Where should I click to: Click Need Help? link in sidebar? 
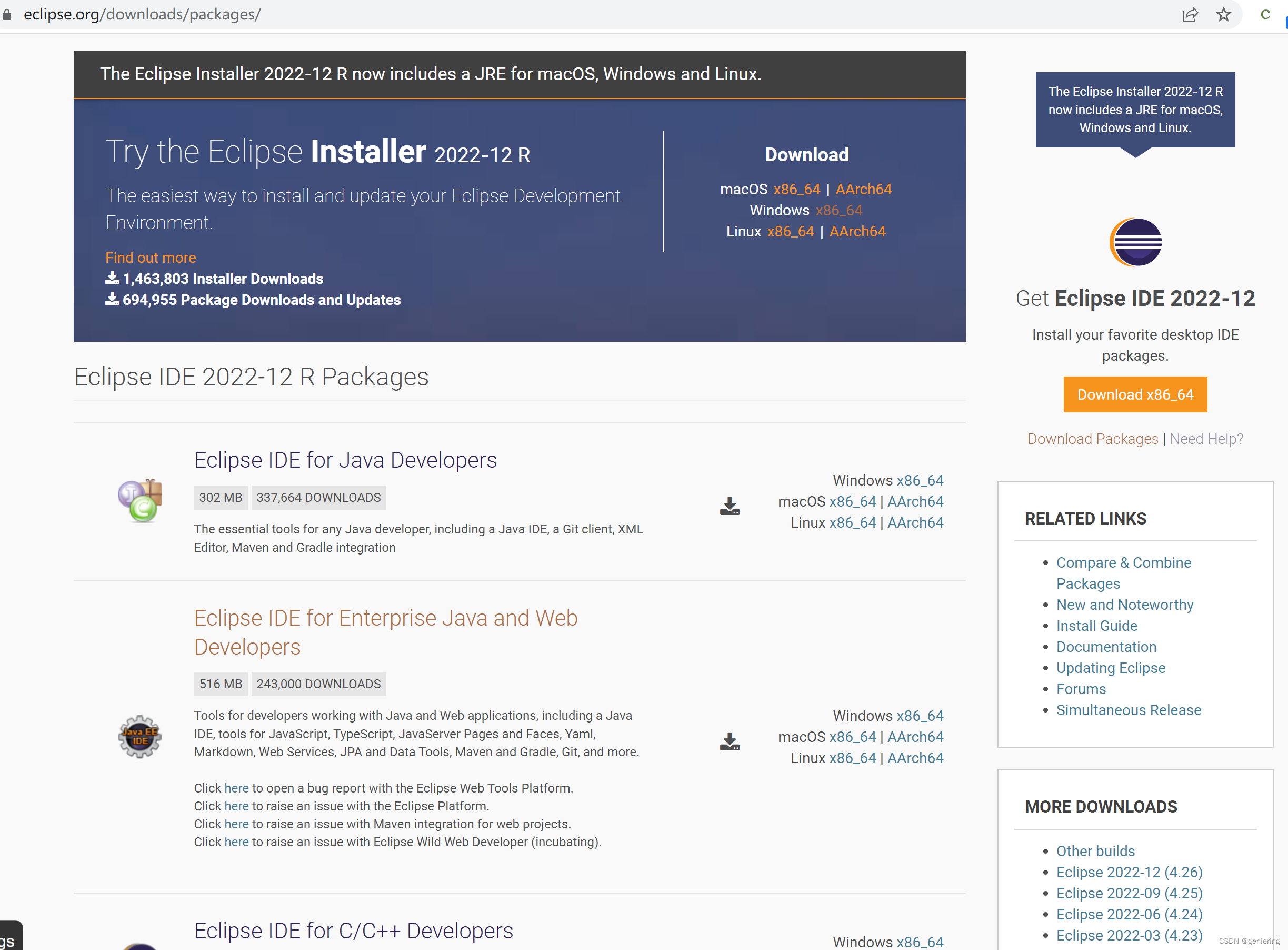point(1206,439)
